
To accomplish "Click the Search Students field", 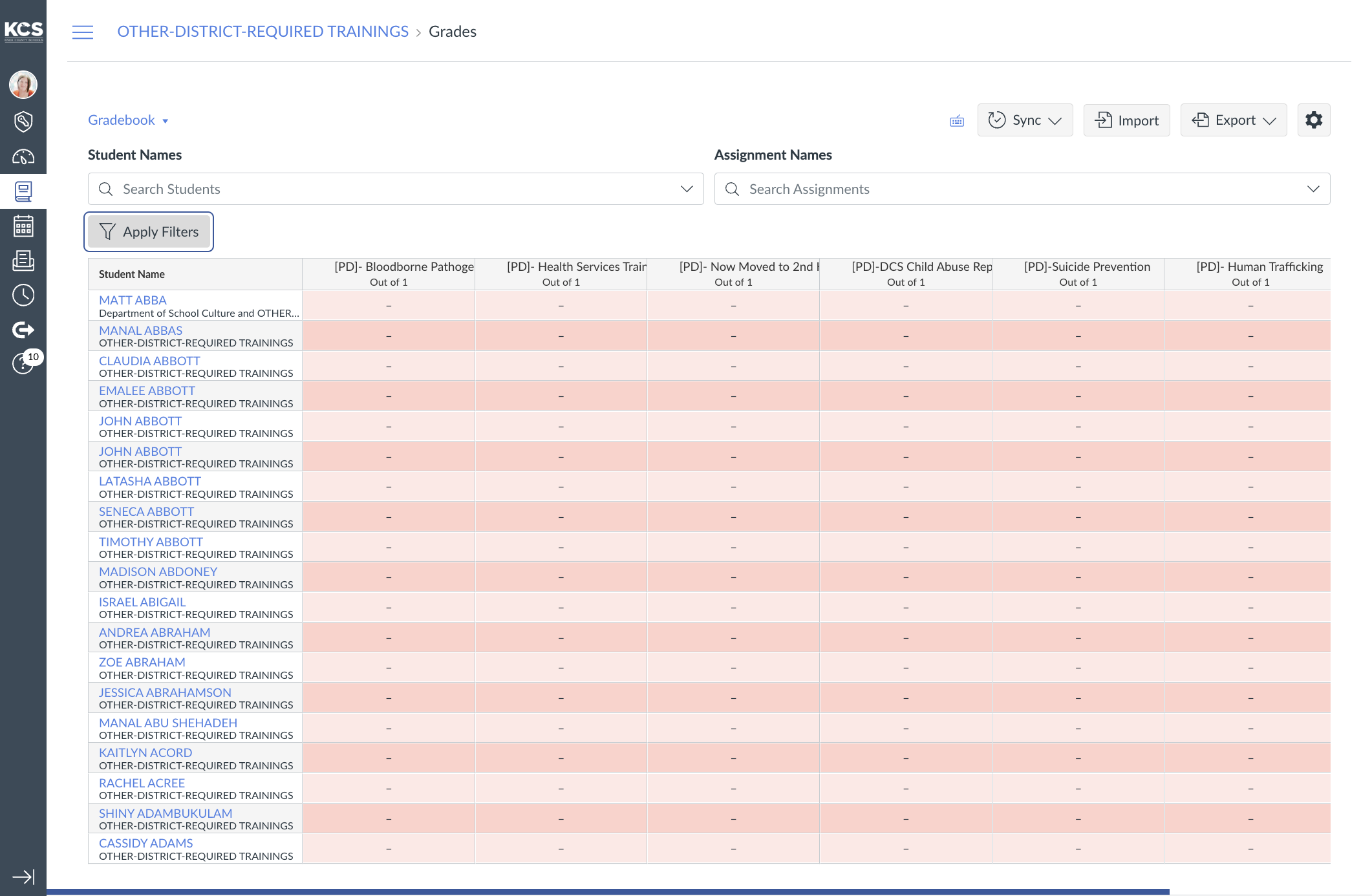I will (396, 189).
